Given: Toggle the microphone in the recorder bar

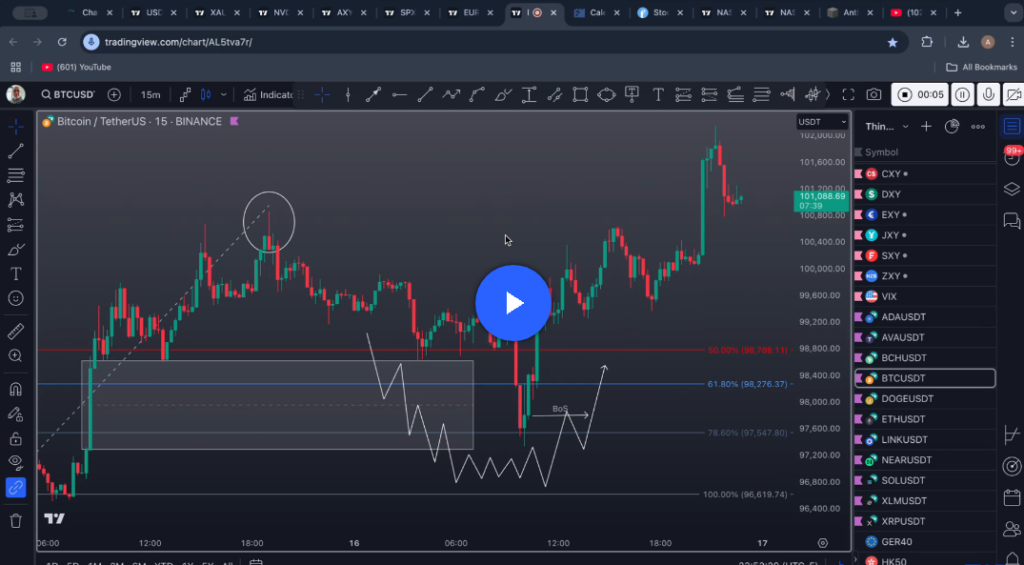Looking at the screenshot, I should [x=989, y=95].
